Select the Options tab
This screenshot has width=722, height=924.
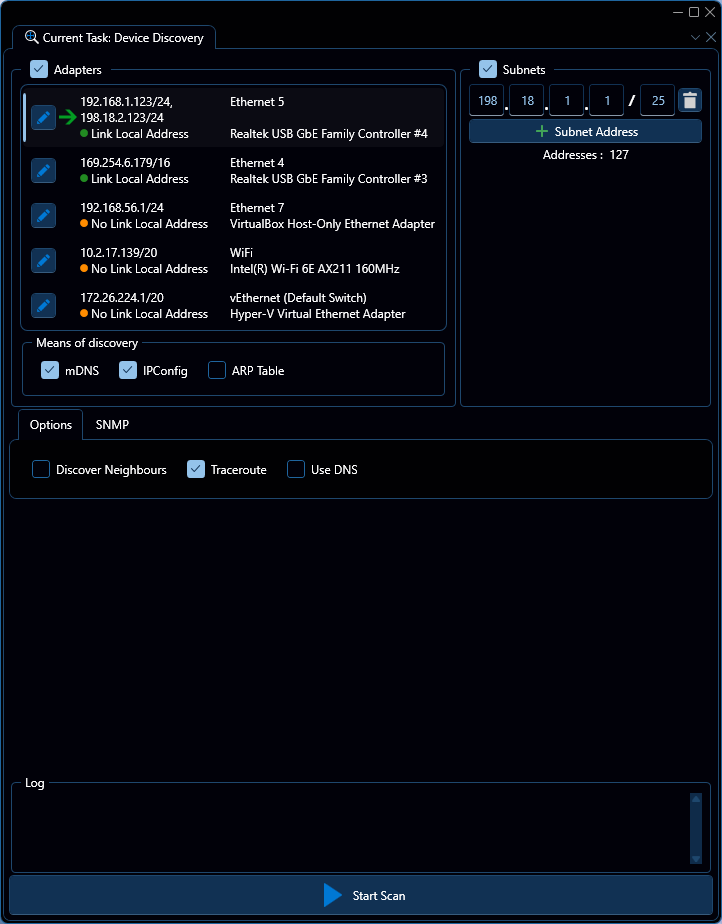[x=50, y=424]
